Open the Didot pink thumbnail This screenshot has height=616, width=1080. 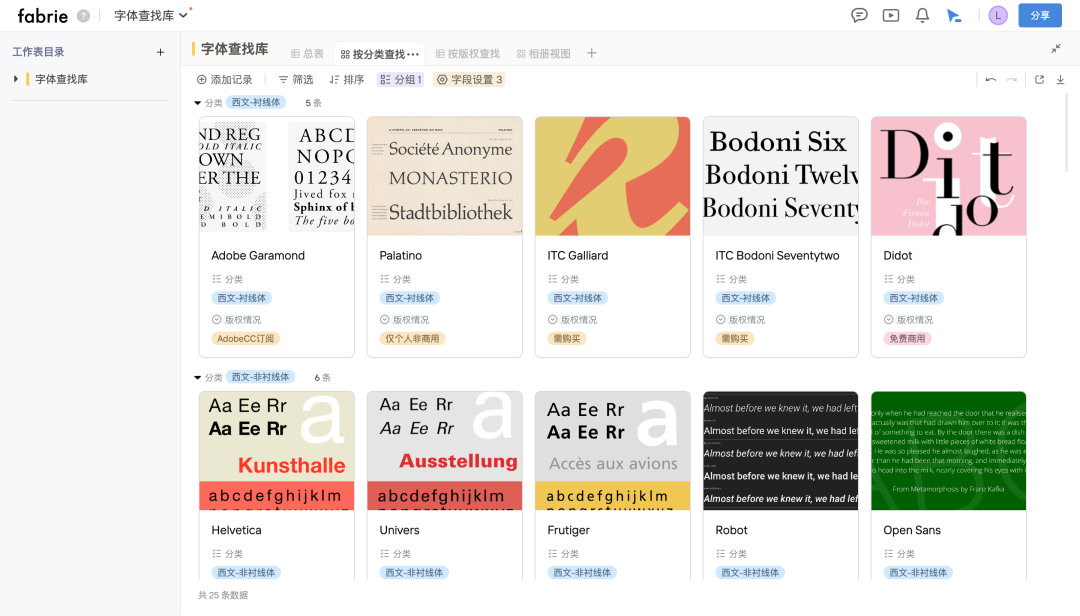(x=949, y=176)
